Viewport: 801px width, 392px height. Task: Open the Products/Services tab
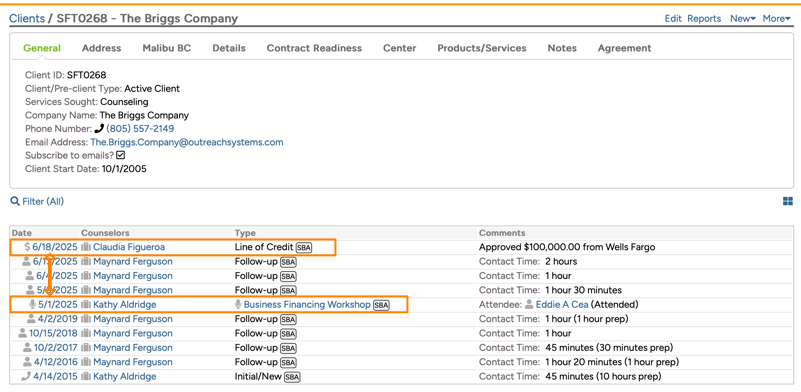point(482,48)
